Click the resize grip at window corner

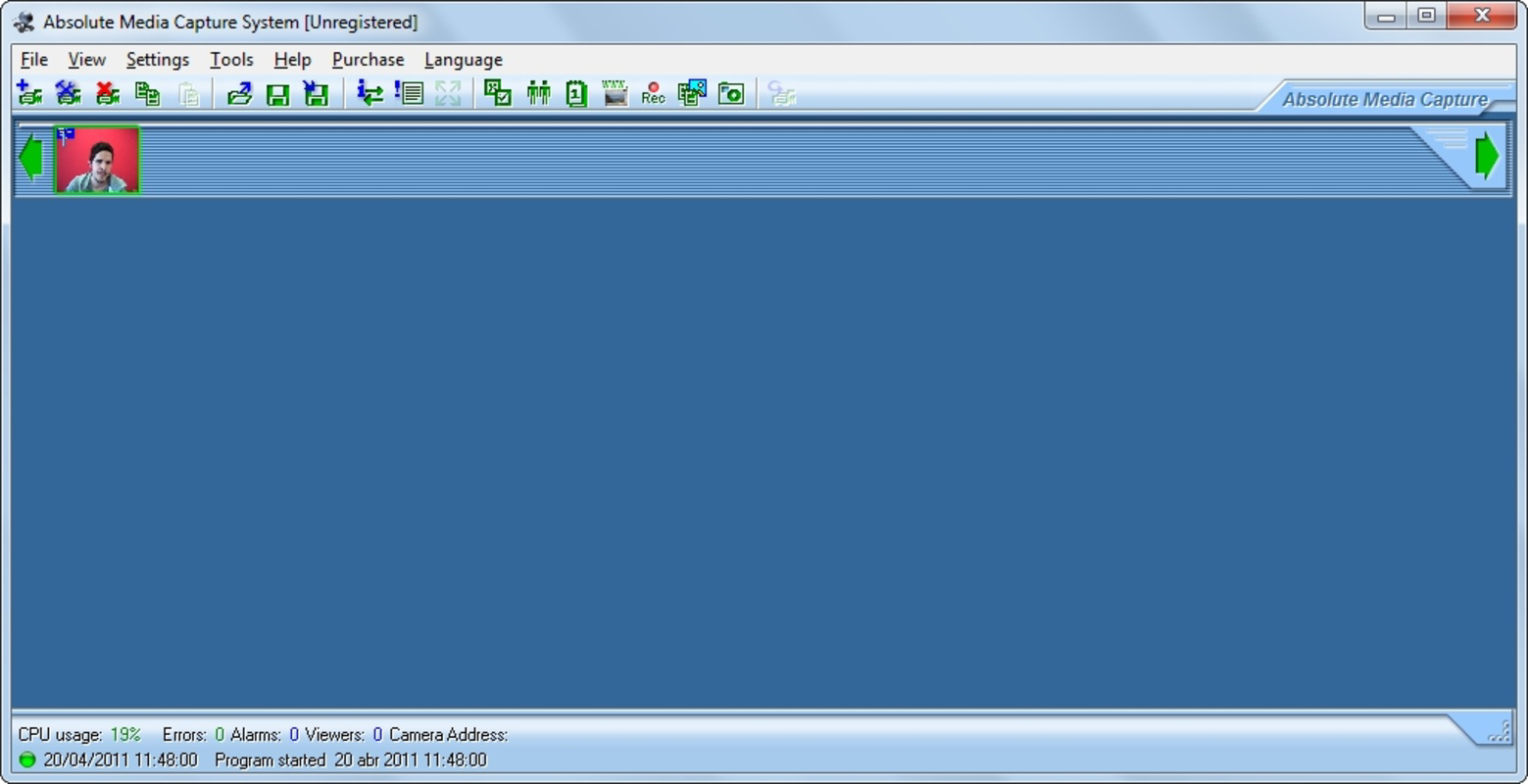(1500, 733)
